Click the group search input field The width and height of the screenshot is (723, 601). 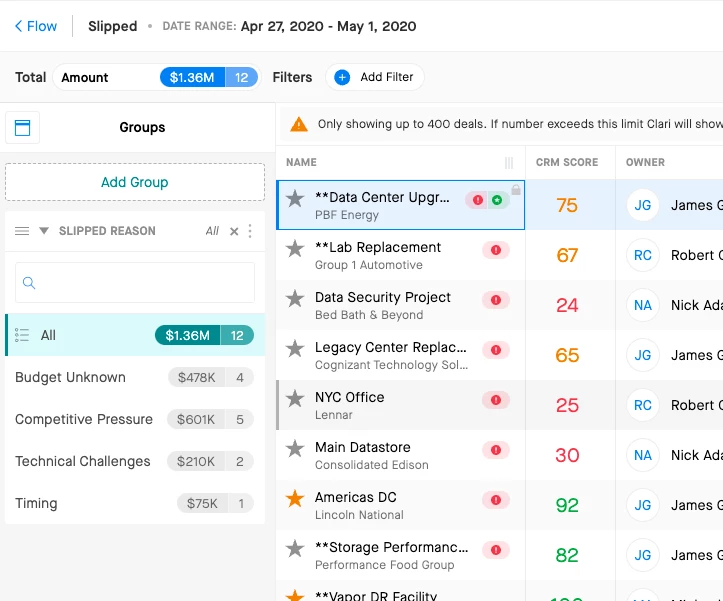tap(135, 283)
